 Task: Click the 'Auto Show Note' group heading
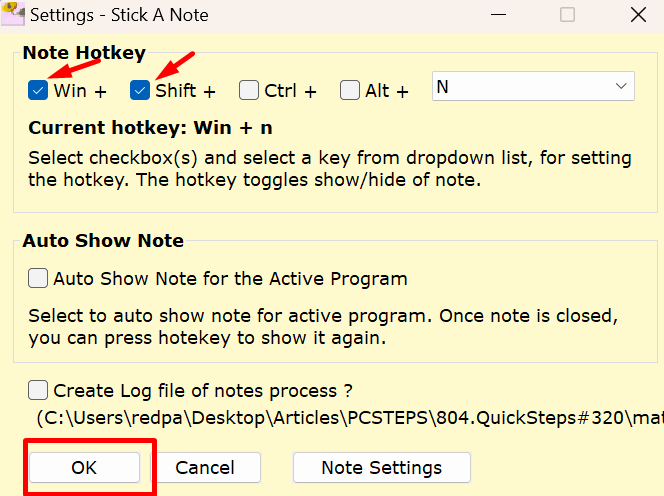pyautogui.click(x=103, y=241)
